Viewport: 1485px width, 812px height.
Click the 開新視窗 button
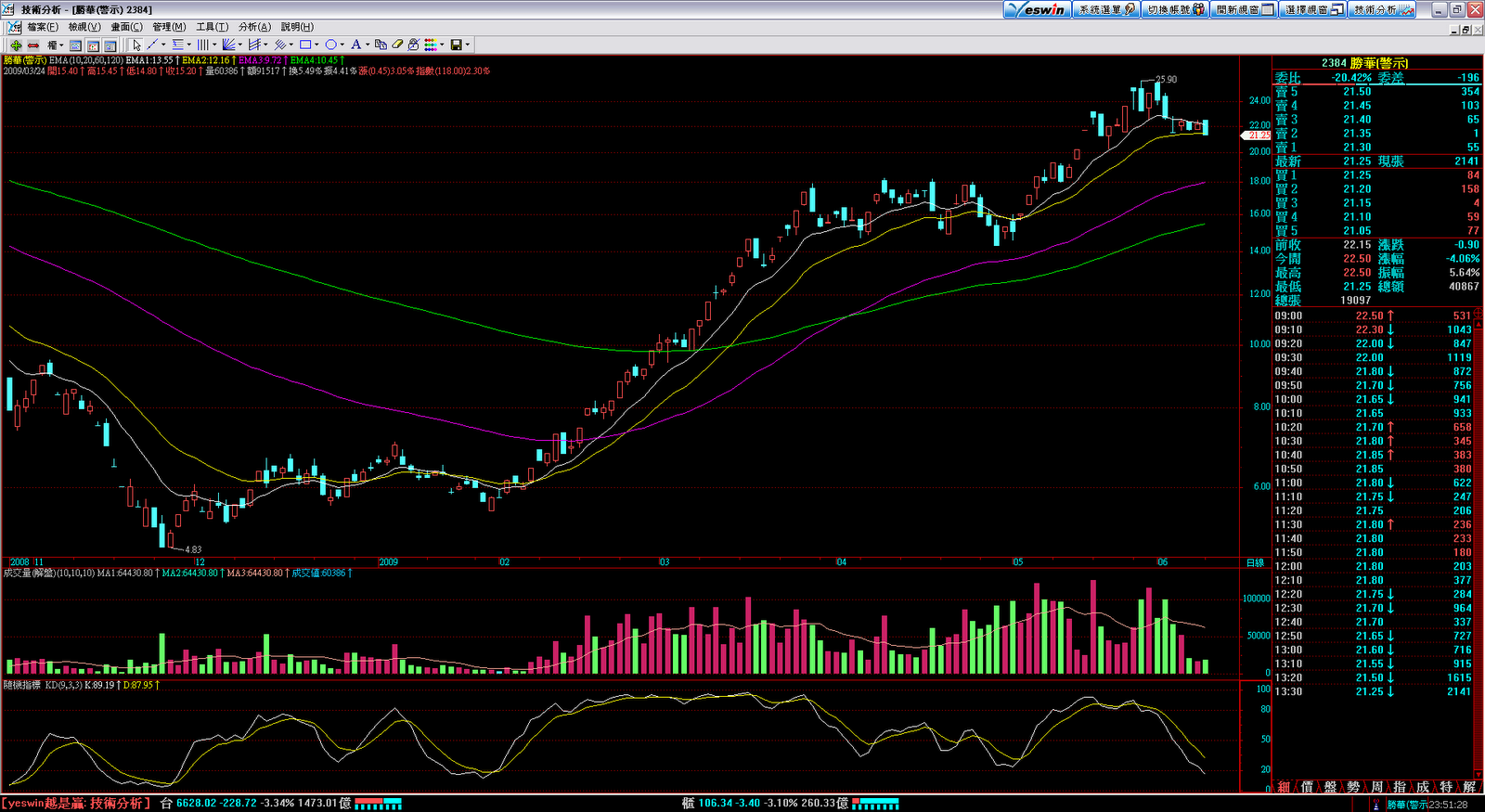[x=1244, y=9]
